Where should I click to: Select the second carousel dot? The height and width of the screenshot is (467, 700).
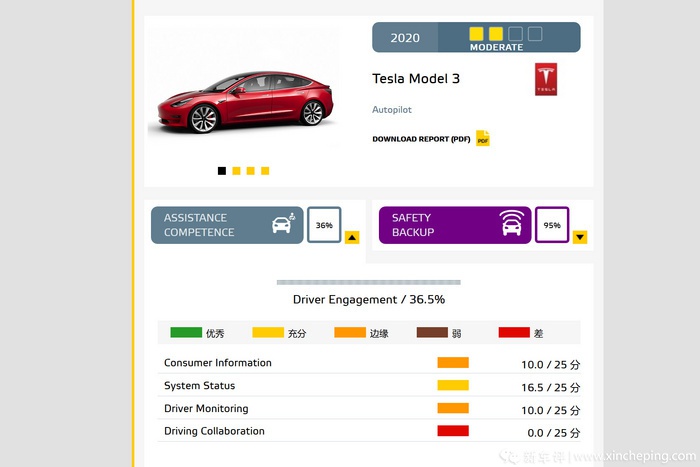coord(237,171)
